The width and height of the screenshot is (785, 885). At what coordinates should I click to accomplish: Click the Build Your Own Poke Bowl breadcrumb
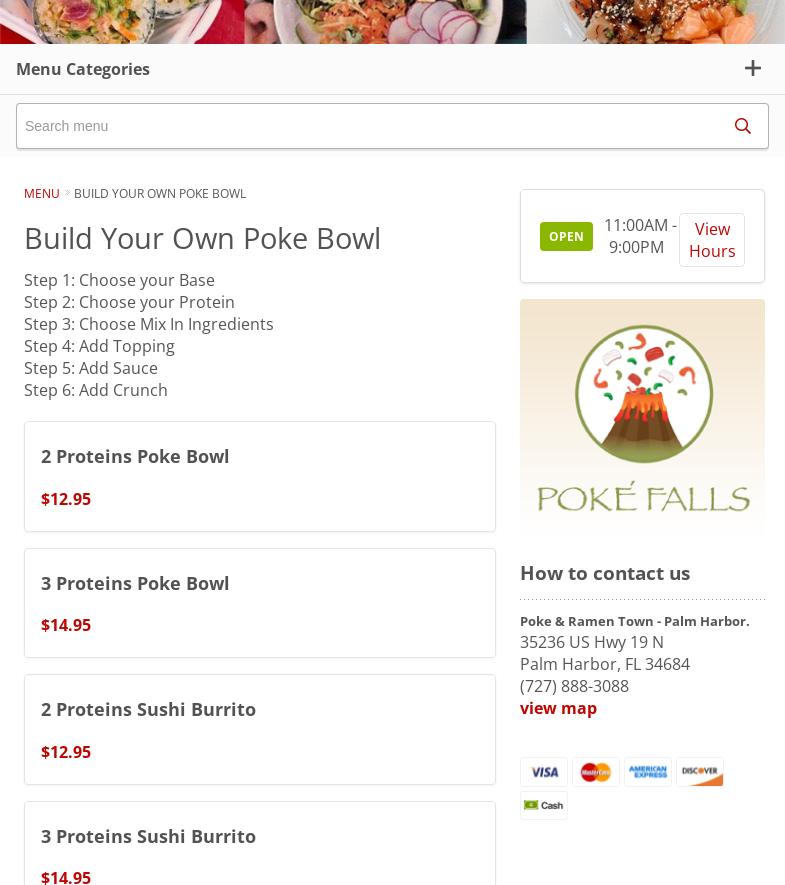pos(160,193)
